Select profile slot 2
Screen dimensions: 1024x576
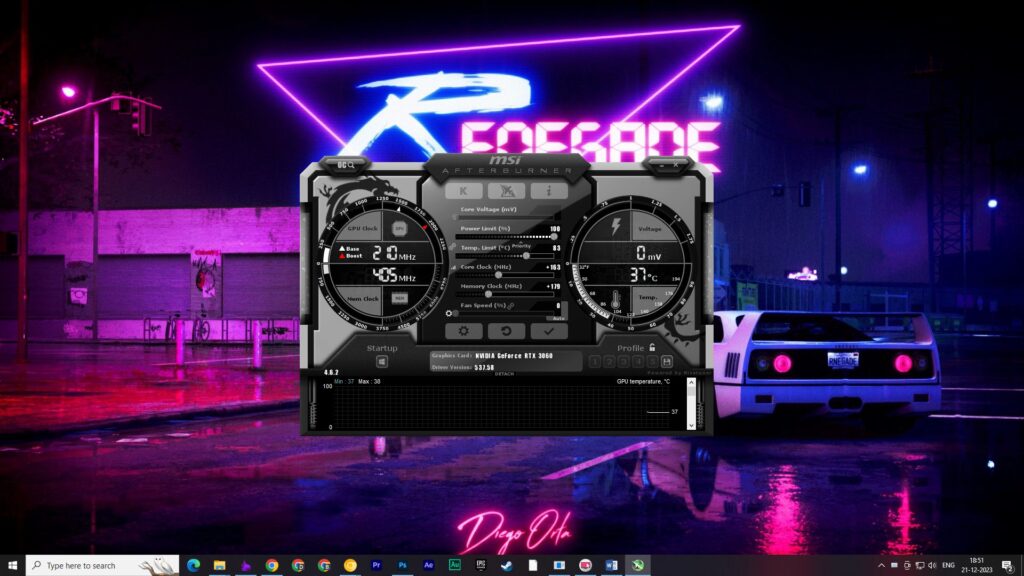(609, 361)
